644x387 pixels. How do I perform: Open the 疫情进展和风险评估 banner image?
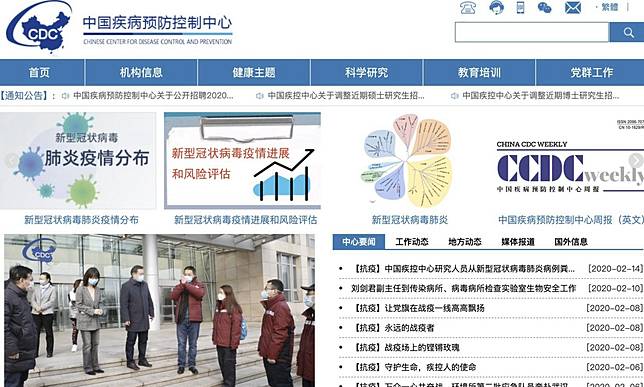click(x=242, y=161)
